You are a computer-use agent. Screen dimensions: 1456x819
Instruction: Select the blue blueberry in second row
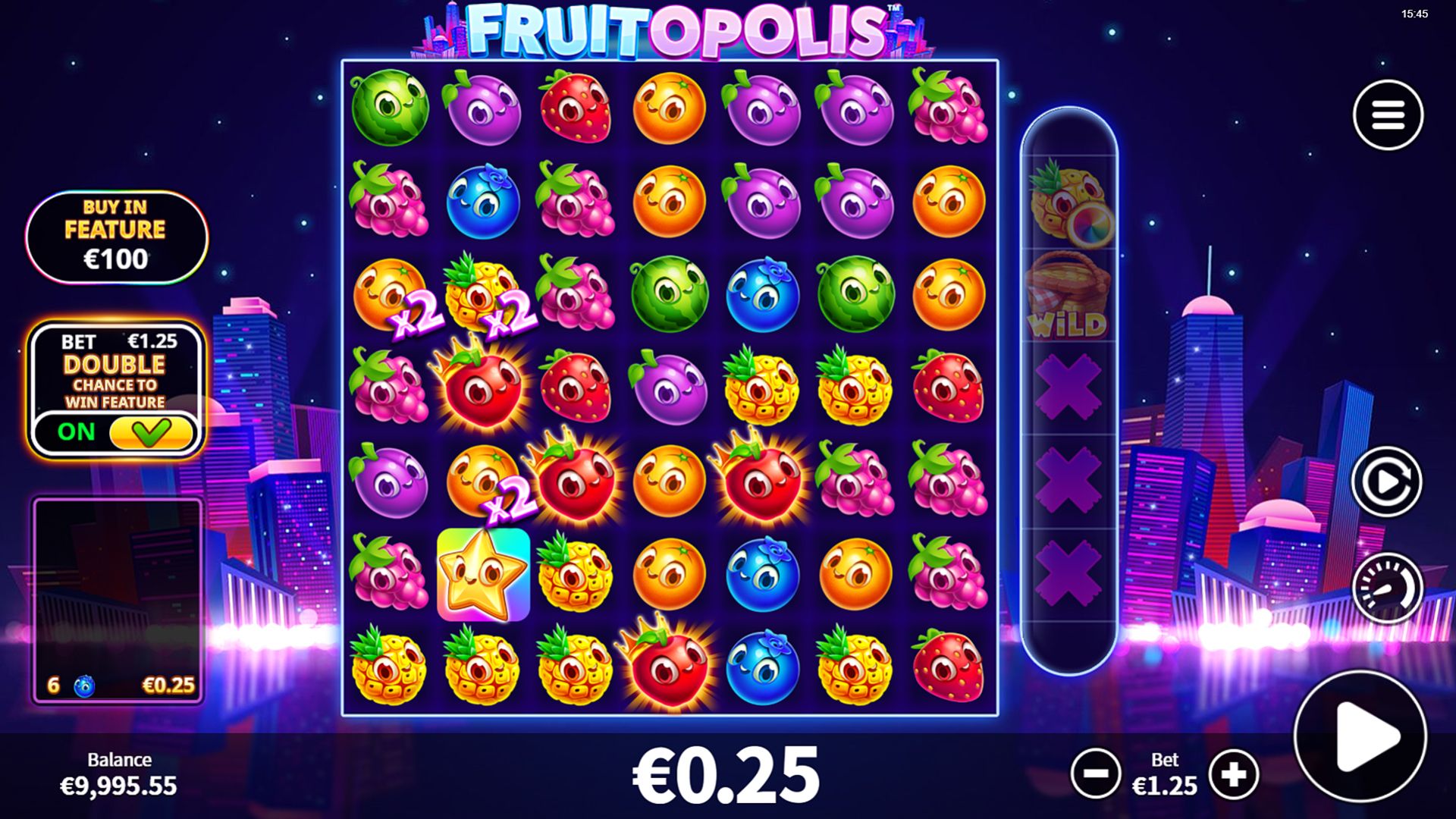point(483,201)
